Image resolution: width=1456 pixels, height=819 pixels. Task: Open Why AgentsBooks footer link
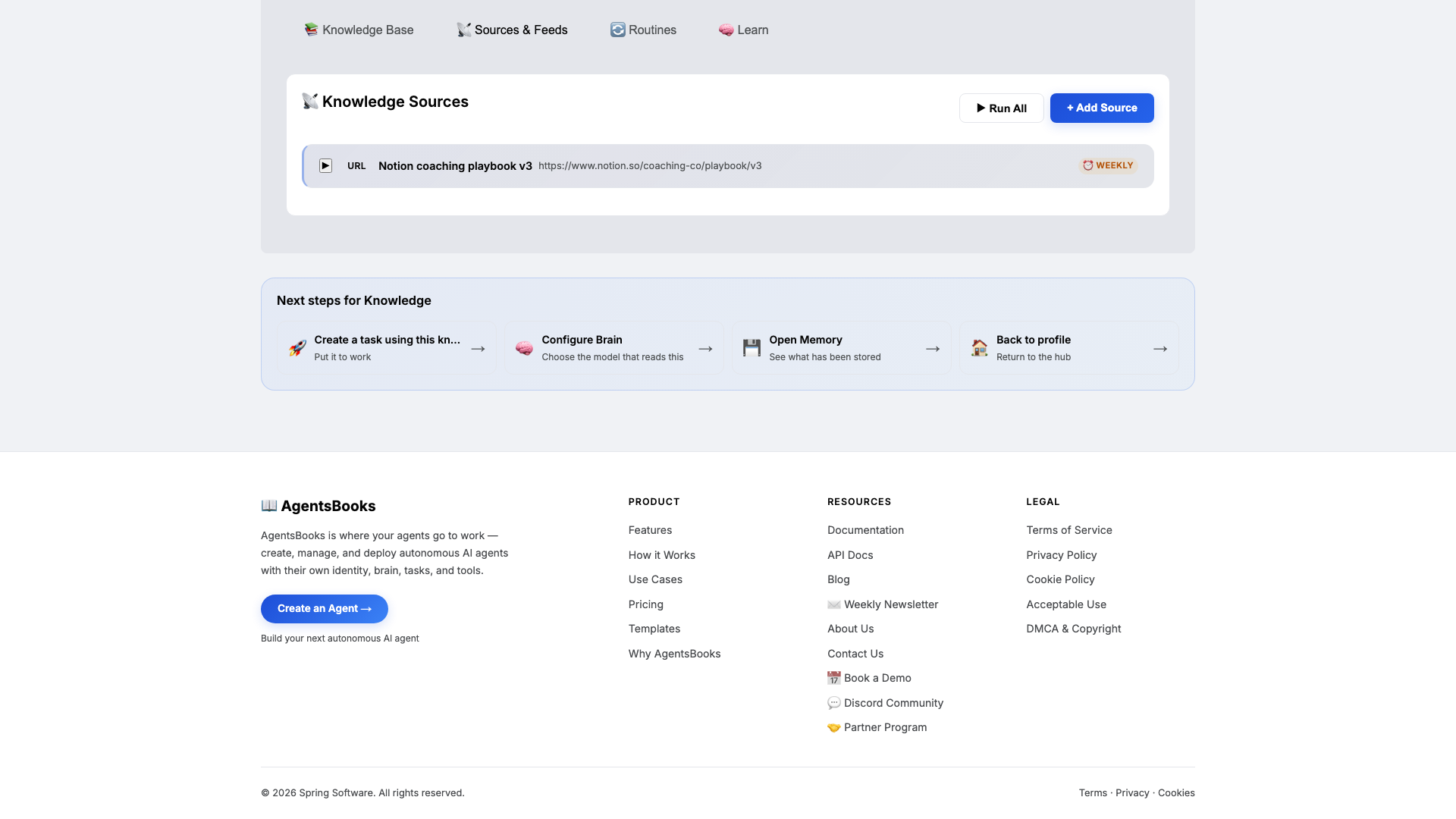click(674, 654)
